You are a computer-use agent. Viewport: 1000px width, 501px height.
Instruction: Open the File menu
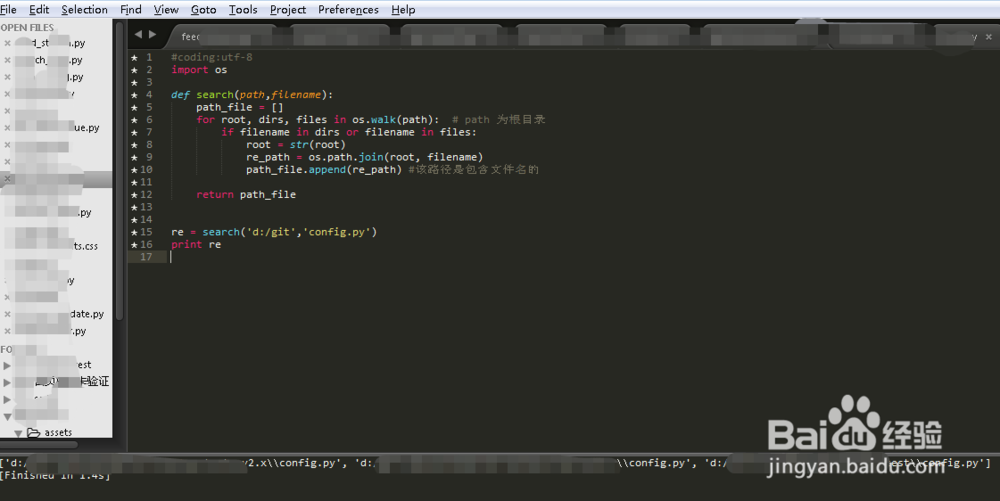click(x=8, y=10)
